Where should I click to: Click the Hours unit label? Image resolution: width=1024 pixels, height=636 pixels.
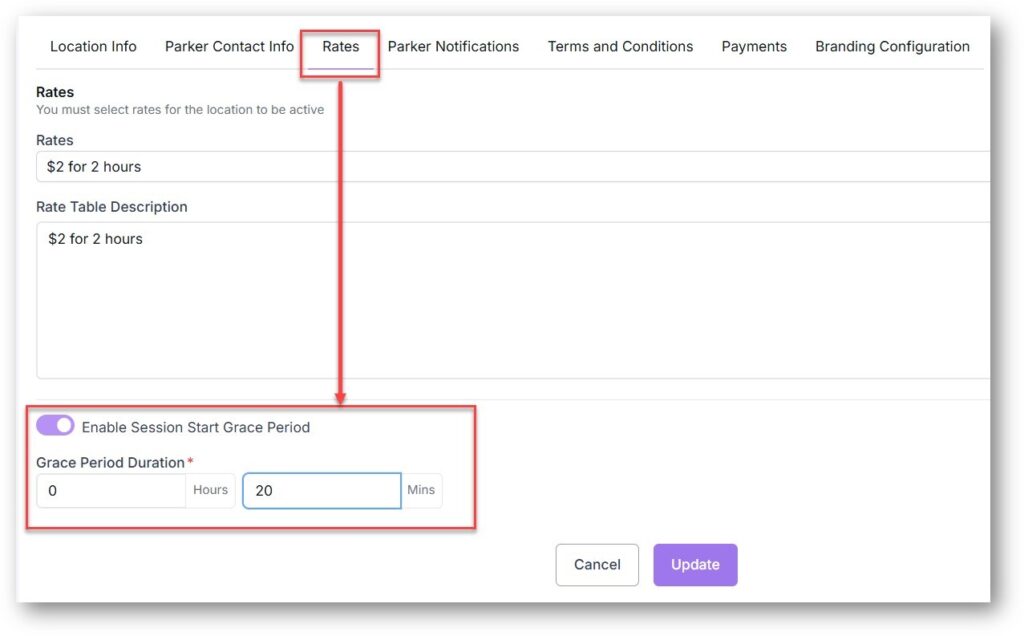pos(210,490)
